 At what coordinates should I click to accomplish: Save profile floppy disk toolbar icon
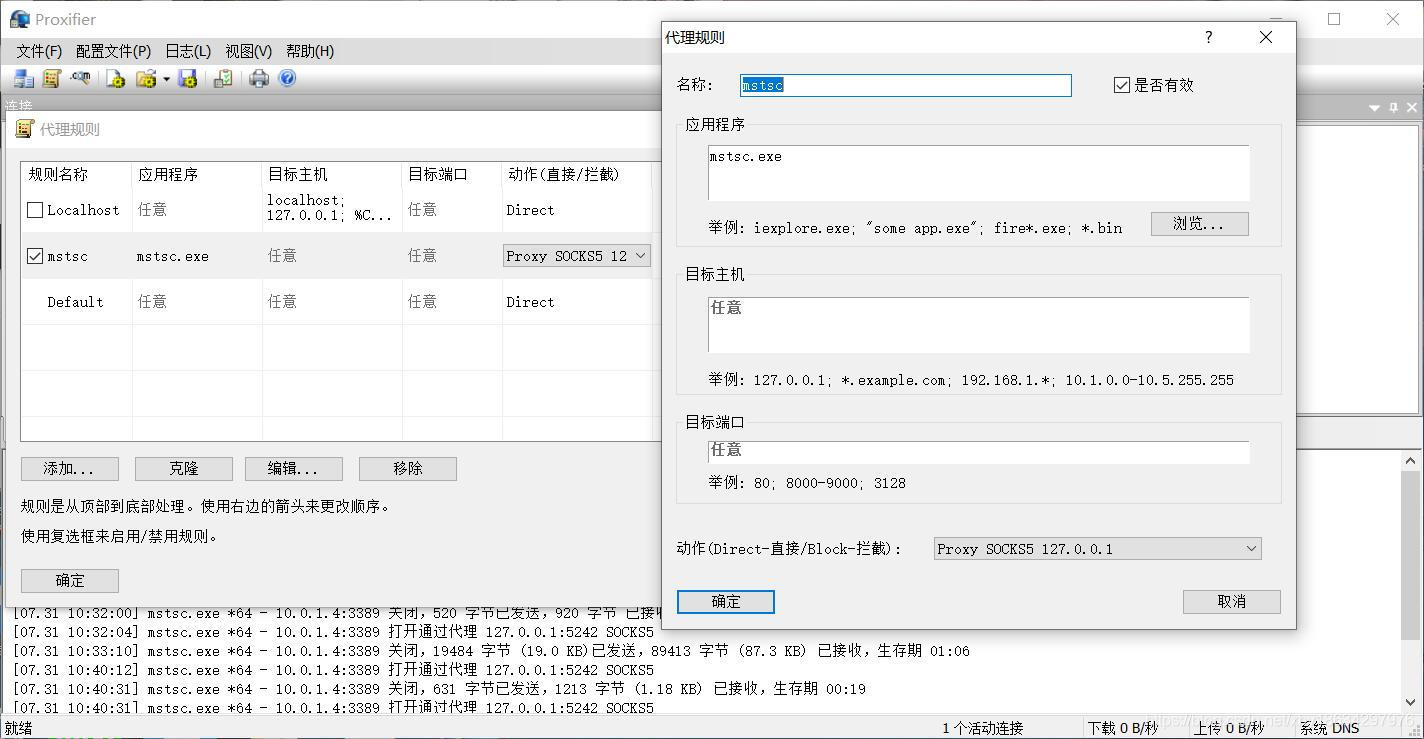click(187, 78)
